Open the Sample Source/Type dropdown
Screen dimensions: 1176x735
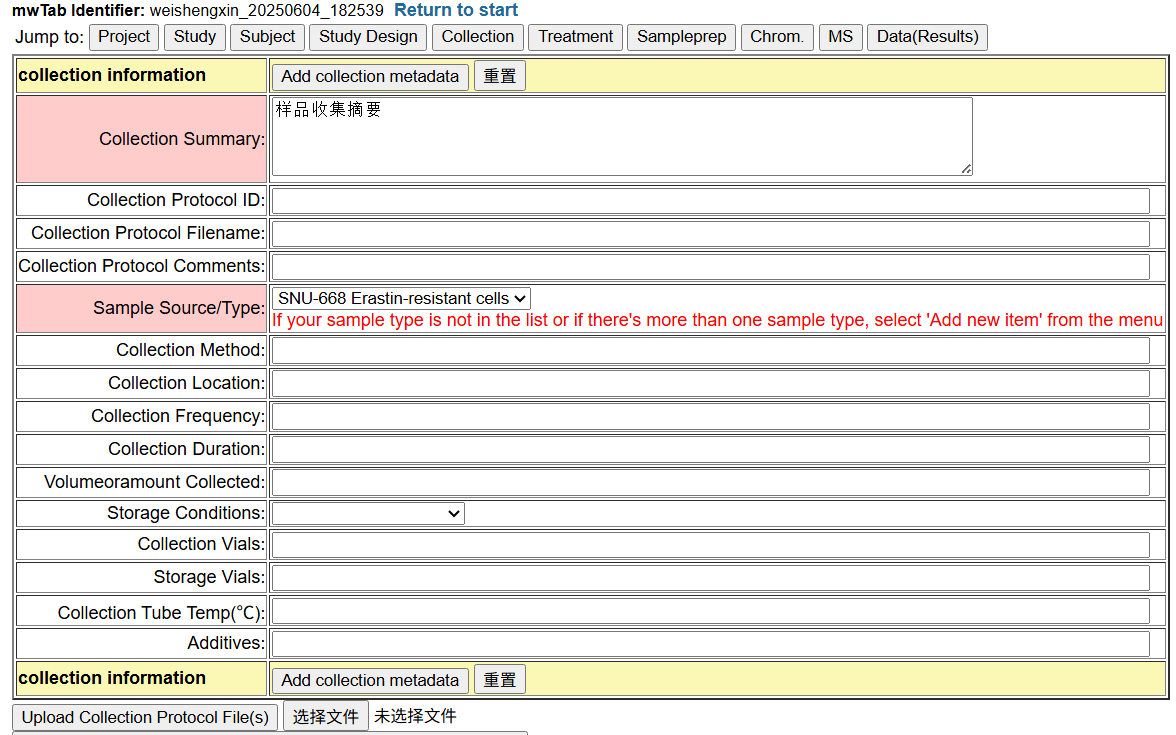pos(401,298)
